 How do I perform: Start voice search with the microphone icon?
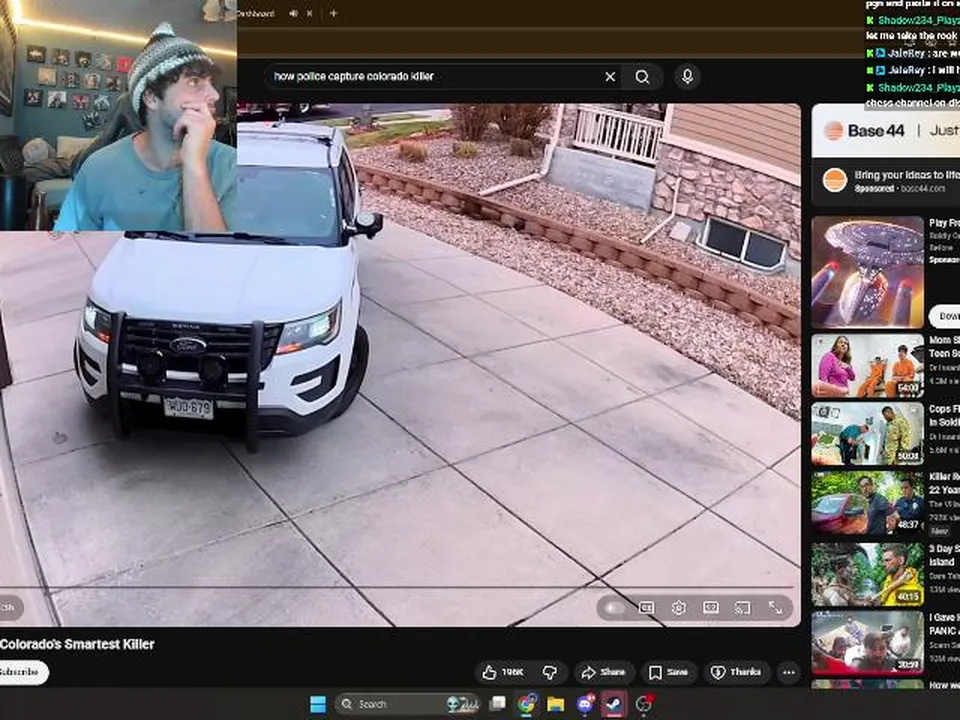(688, 77)
